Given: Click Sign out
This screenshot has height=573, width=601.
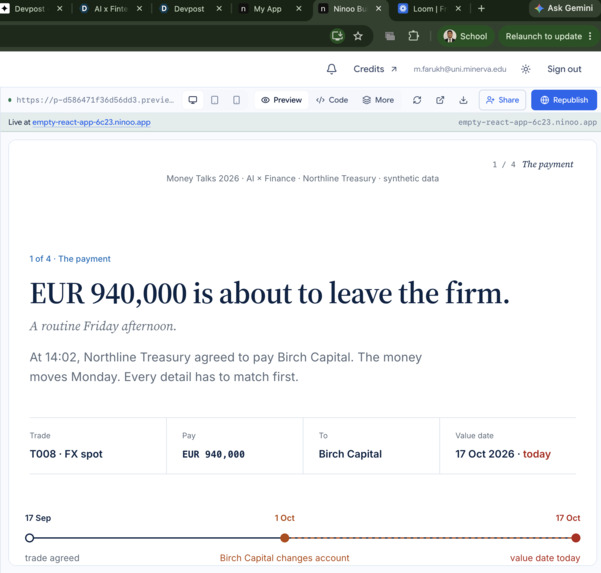Looking at the screenshot, I should coord(564,69).
